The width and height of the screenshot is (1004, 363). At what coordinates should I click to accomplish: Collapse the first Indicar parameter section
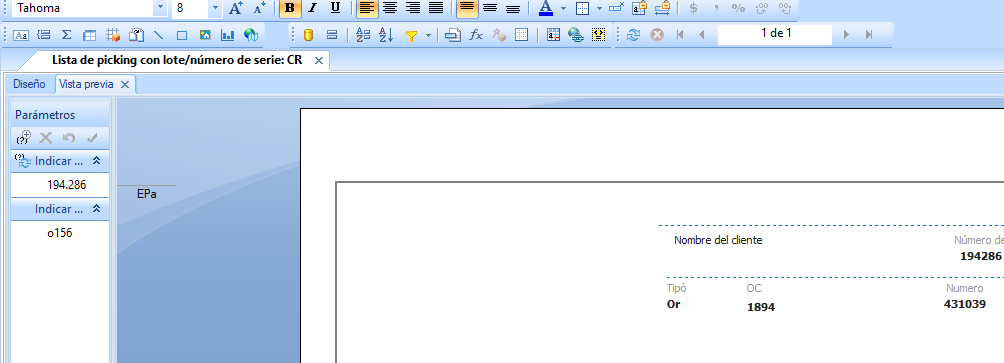click(97, 161)
